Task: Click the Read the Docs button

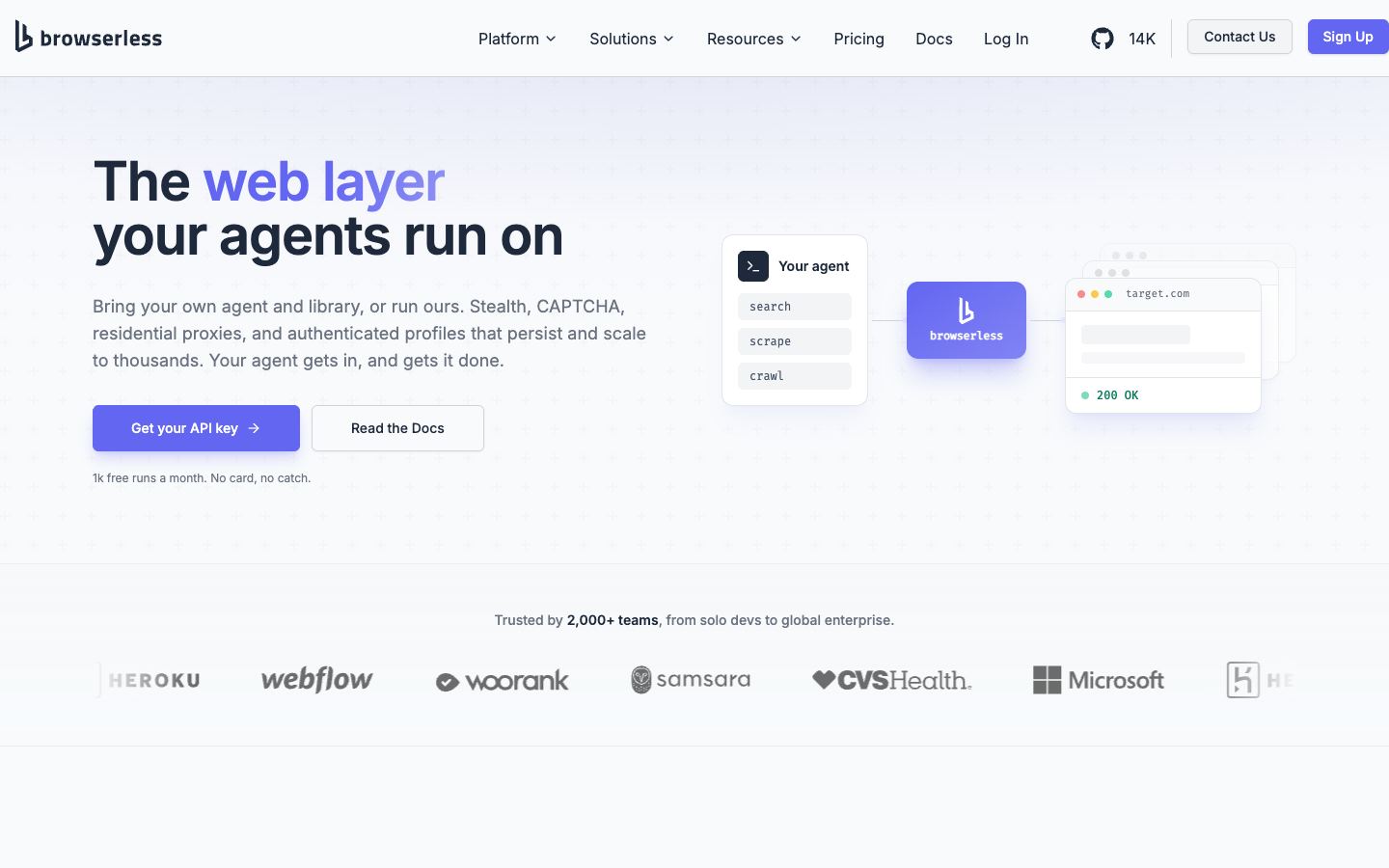Action: tap(397, 428)
